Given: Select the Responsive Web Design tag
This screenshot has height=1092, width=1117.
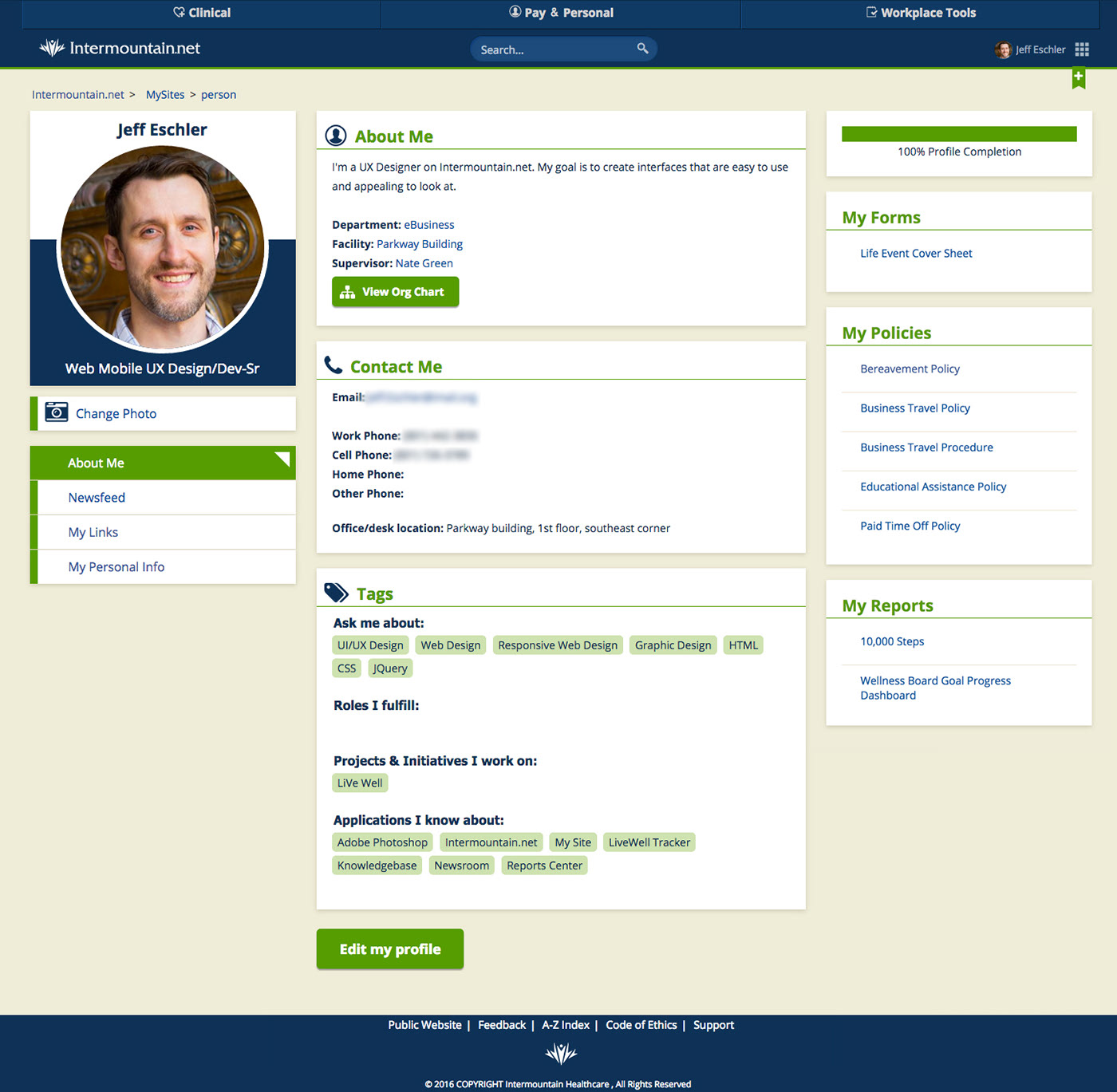Looking at the screenshot, I should [558, 645].
